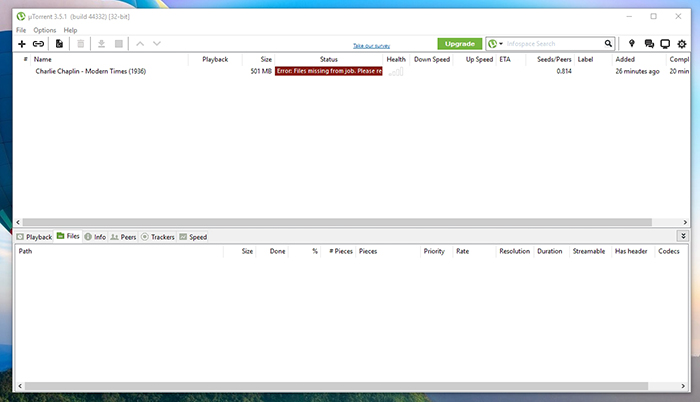
Task: Click the Start Torrent download icon
Action: click(101, 44)
